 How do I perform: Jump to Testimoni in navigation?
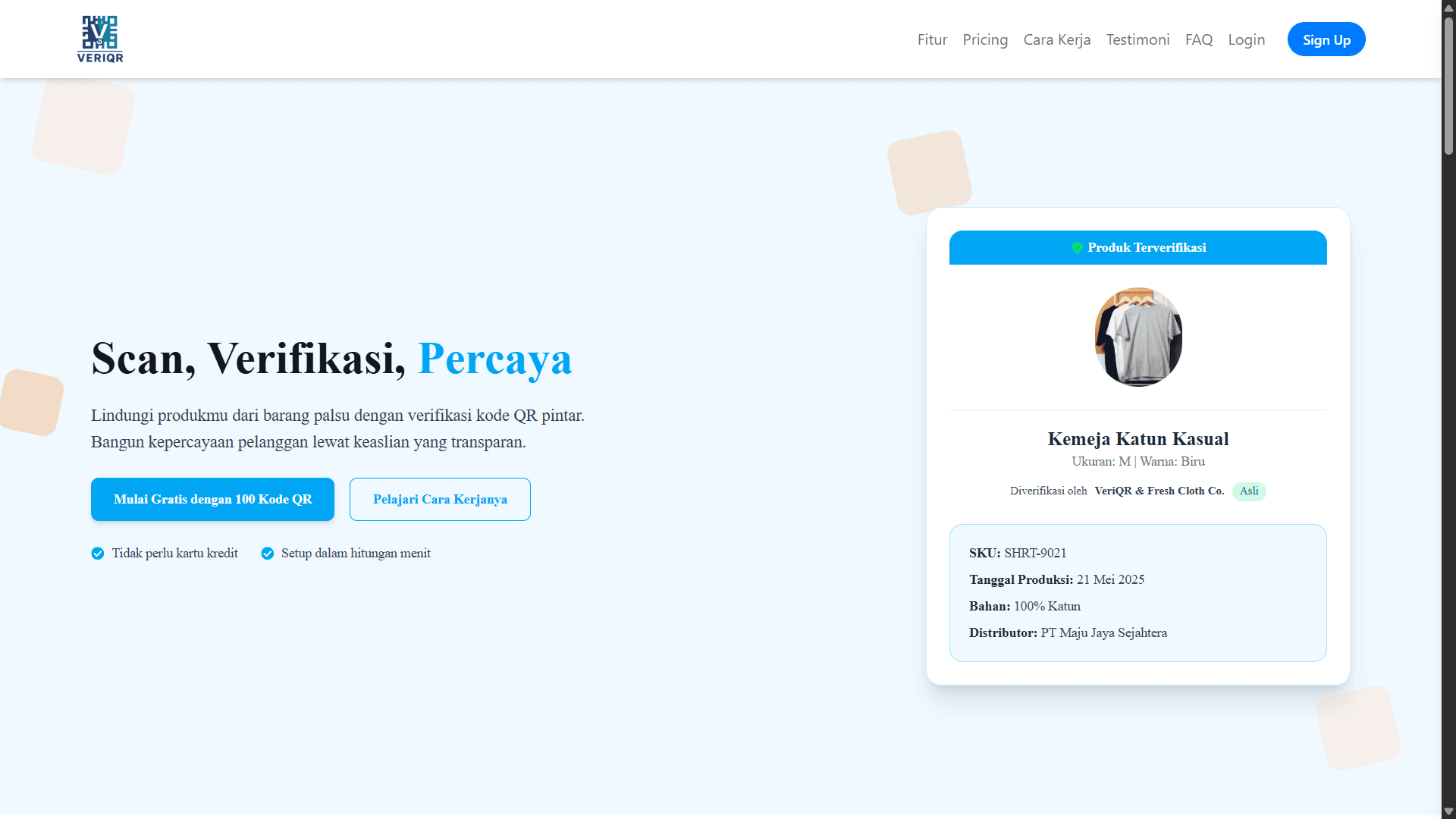[1137, 39]
